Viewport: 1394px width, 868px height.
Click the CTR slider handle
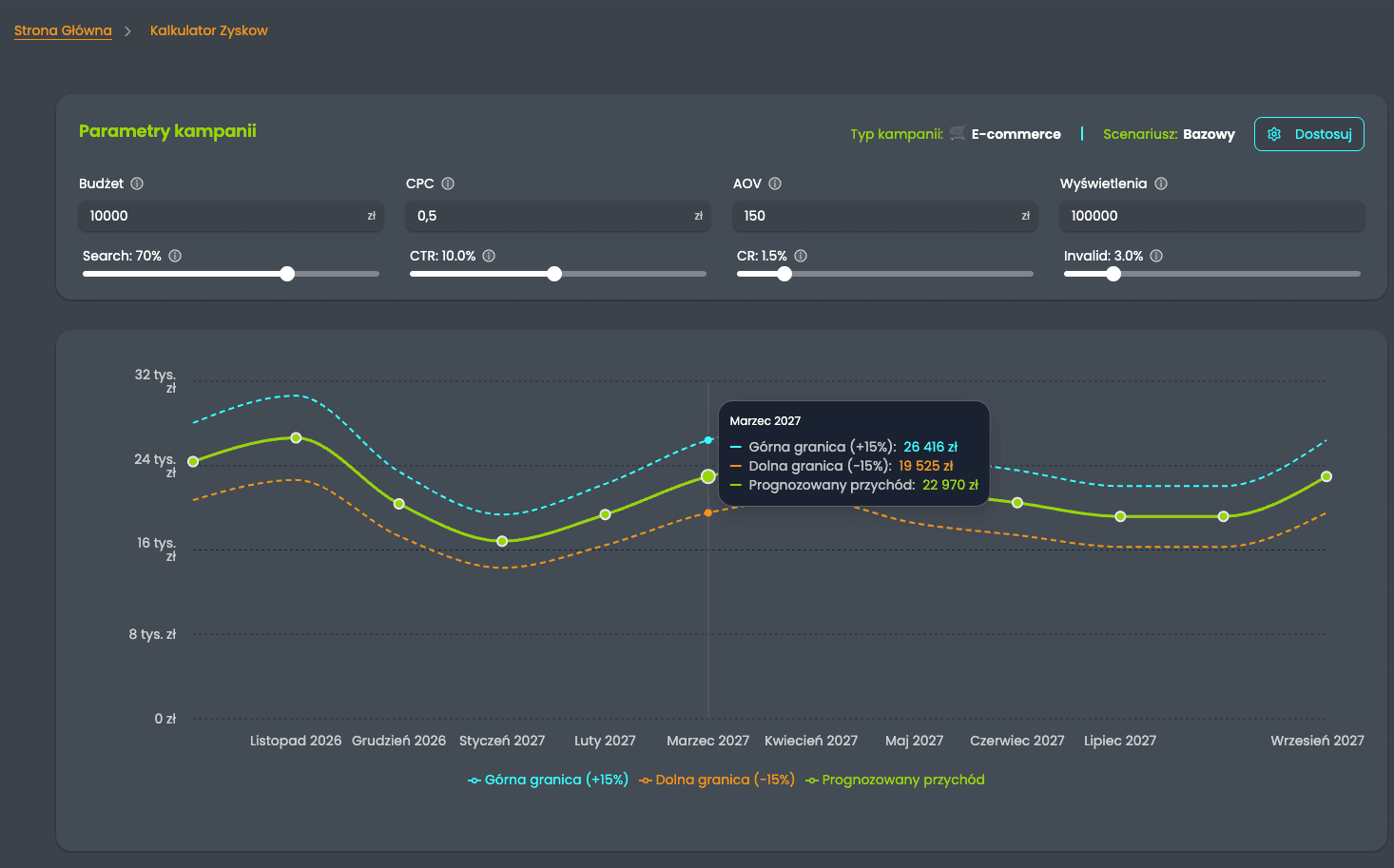[554, 274]
